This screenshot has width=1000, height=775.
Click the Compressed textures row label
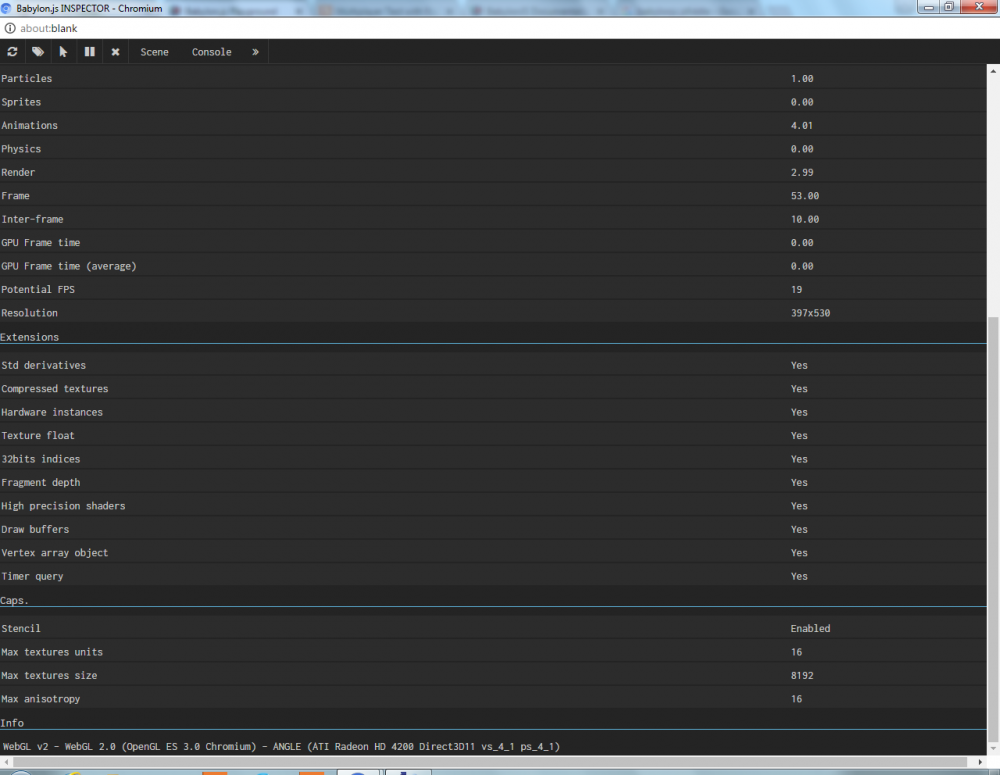point(55,389)
